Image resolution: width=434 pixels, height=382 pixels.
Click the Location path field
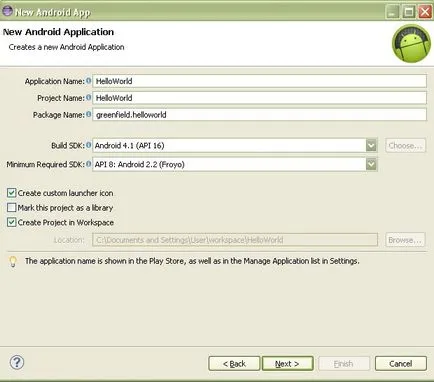(x=235, y=240)
